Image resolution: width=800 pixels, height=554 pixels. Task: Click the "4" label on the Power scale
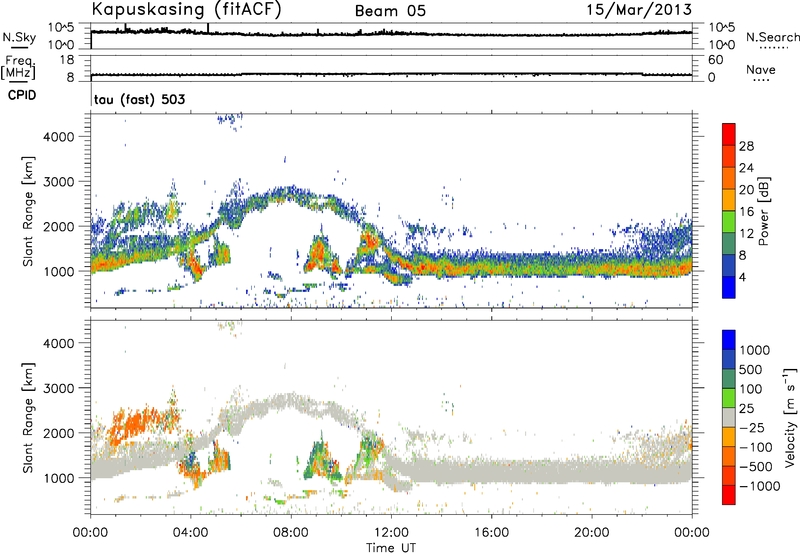pos(742,277)
